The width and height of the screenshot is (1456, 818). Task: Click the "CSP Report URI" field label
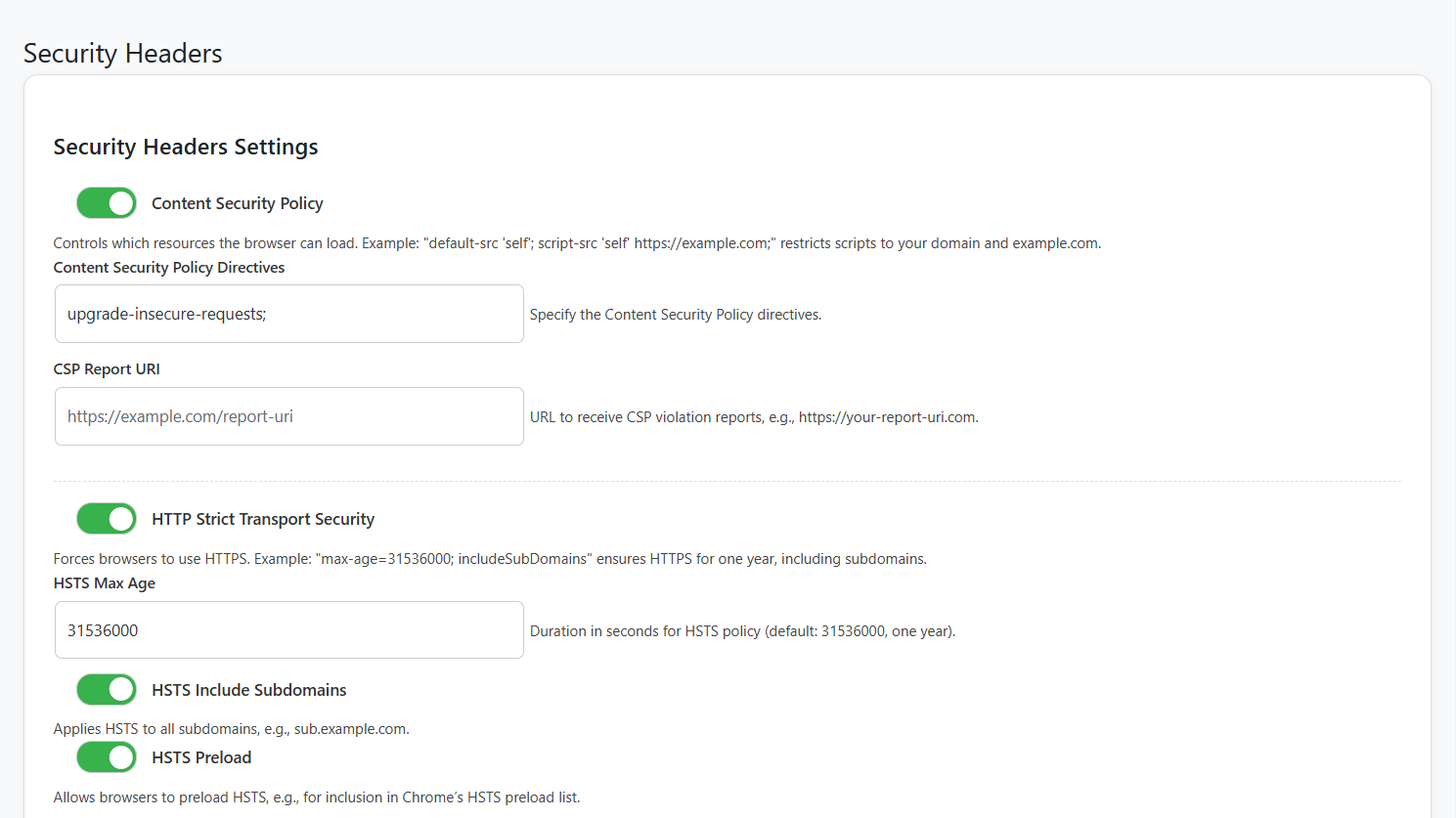coord(107,369)
